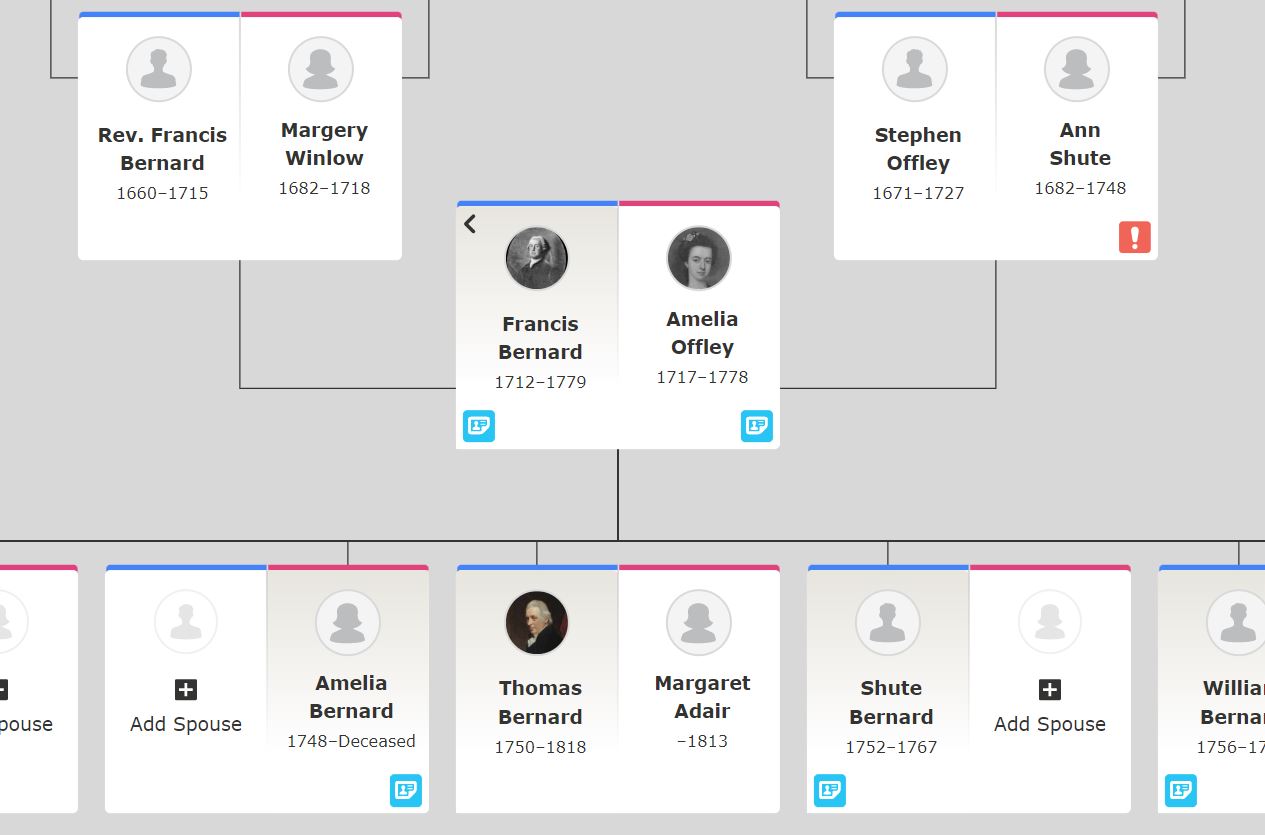Open the record hint on William Bernard's card
This screenshot has width=1265, height=835.
pos(1181,790)
